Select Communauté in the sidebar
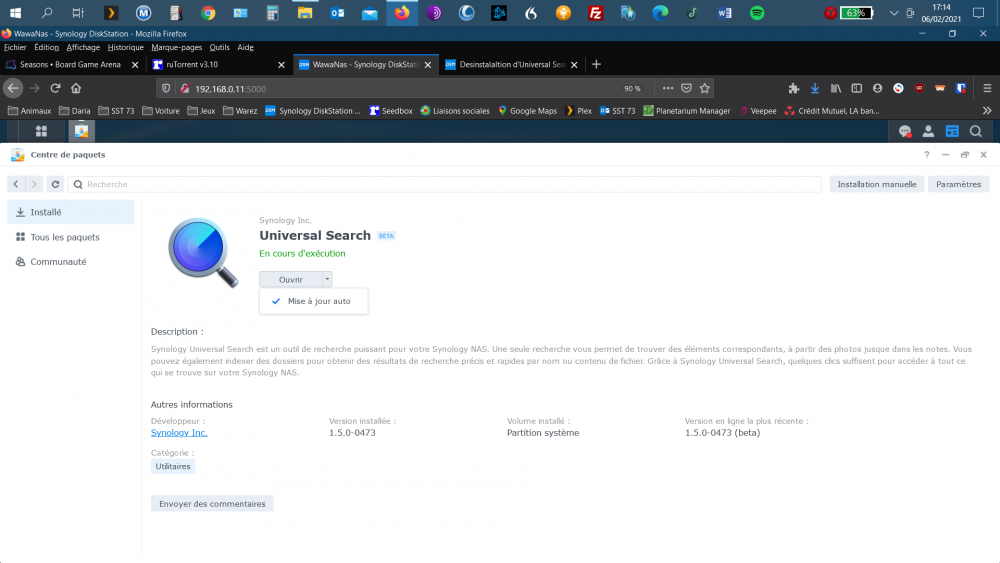Viewport: 1000px width, 563px height. point(71,262)
